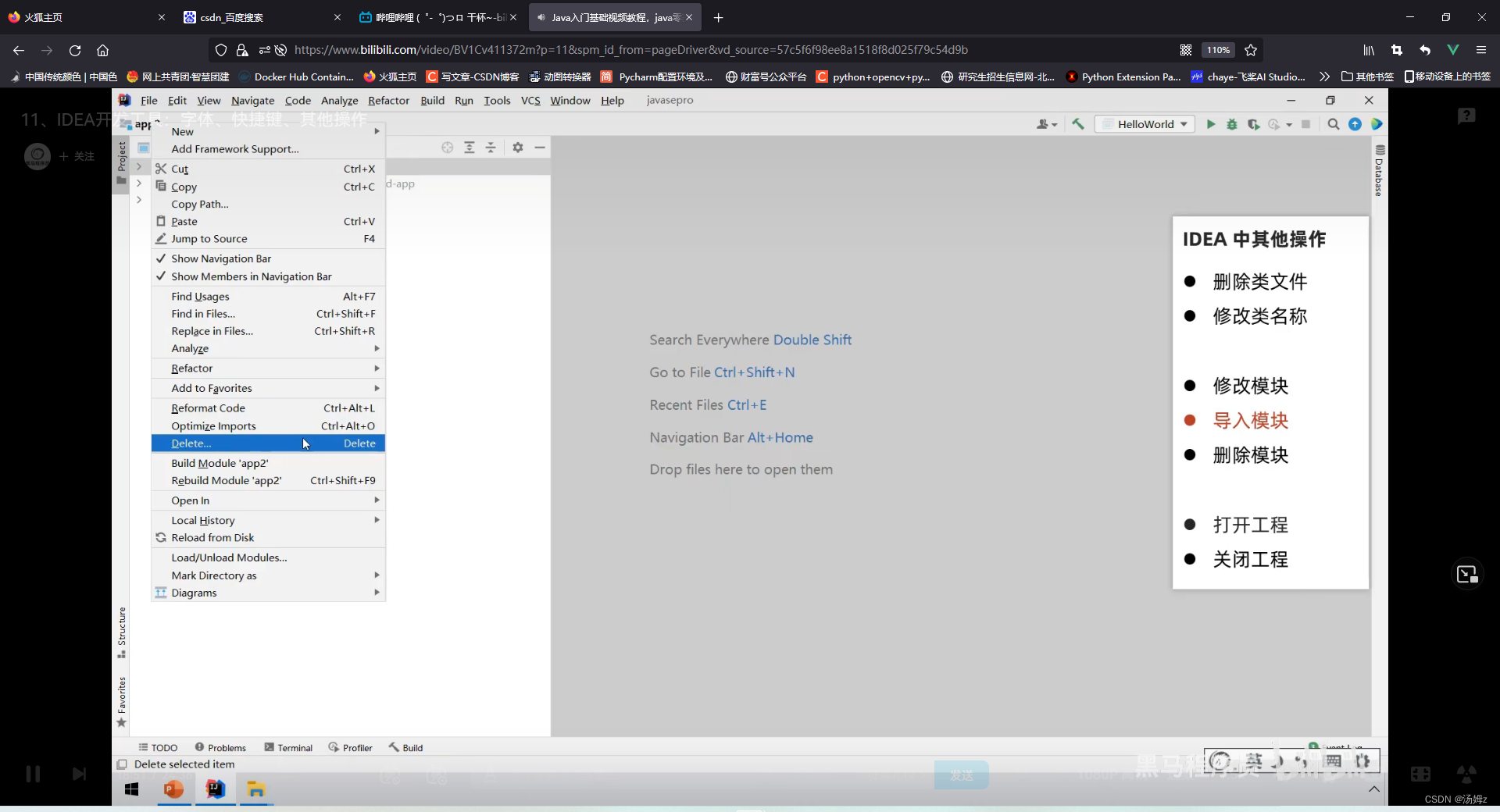Click the IntelliJ IDEA icon in Windows taskbar
1500x812 pixels.
pos(215,789)
